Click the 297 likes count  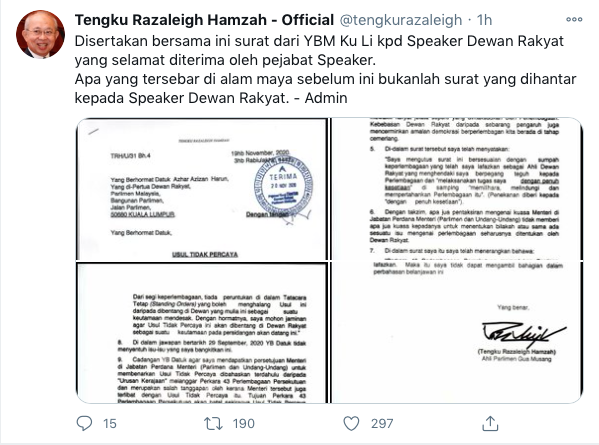(382, 424)
